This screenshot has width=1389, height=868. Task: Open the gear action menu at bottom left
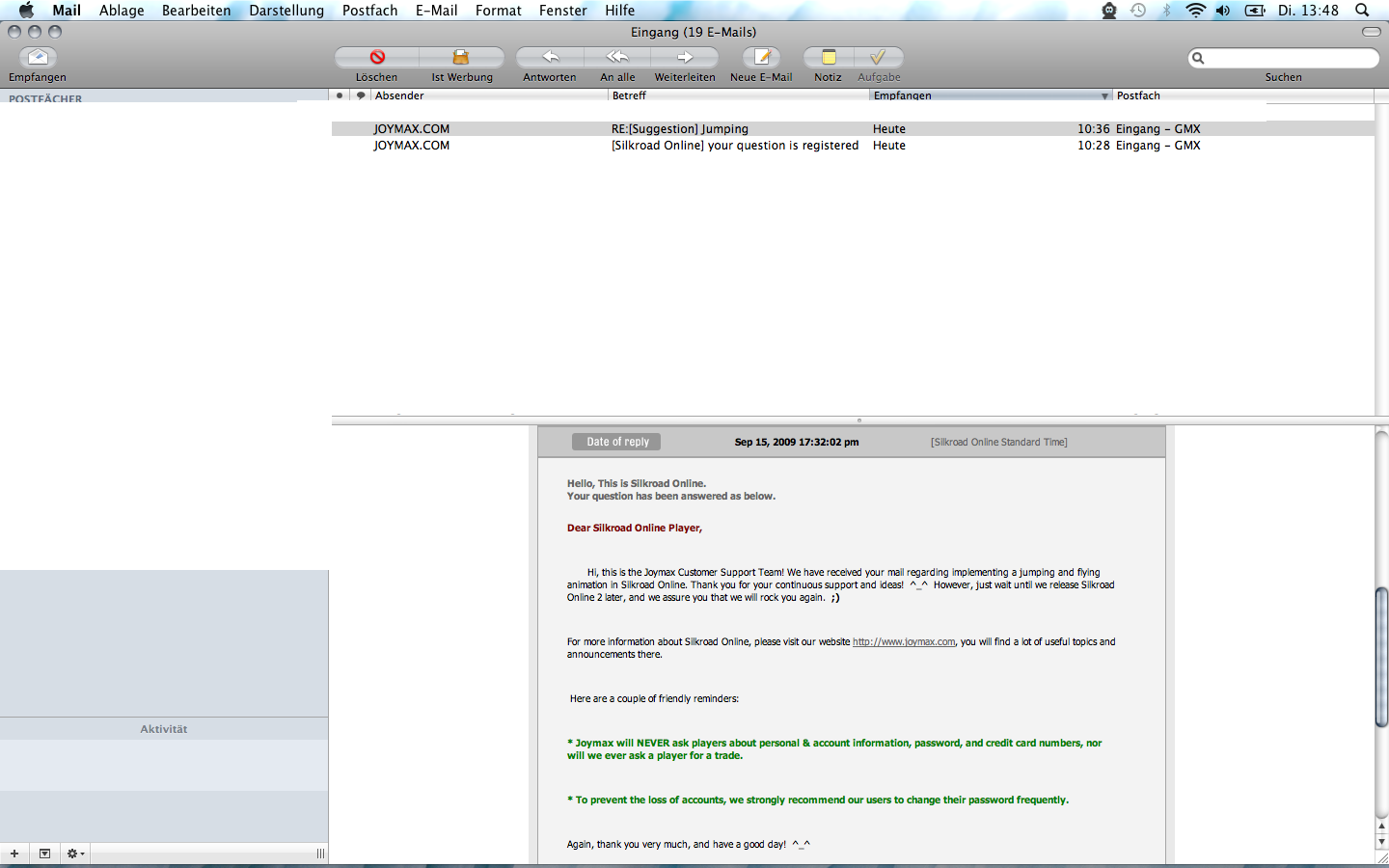coord(75,854)
